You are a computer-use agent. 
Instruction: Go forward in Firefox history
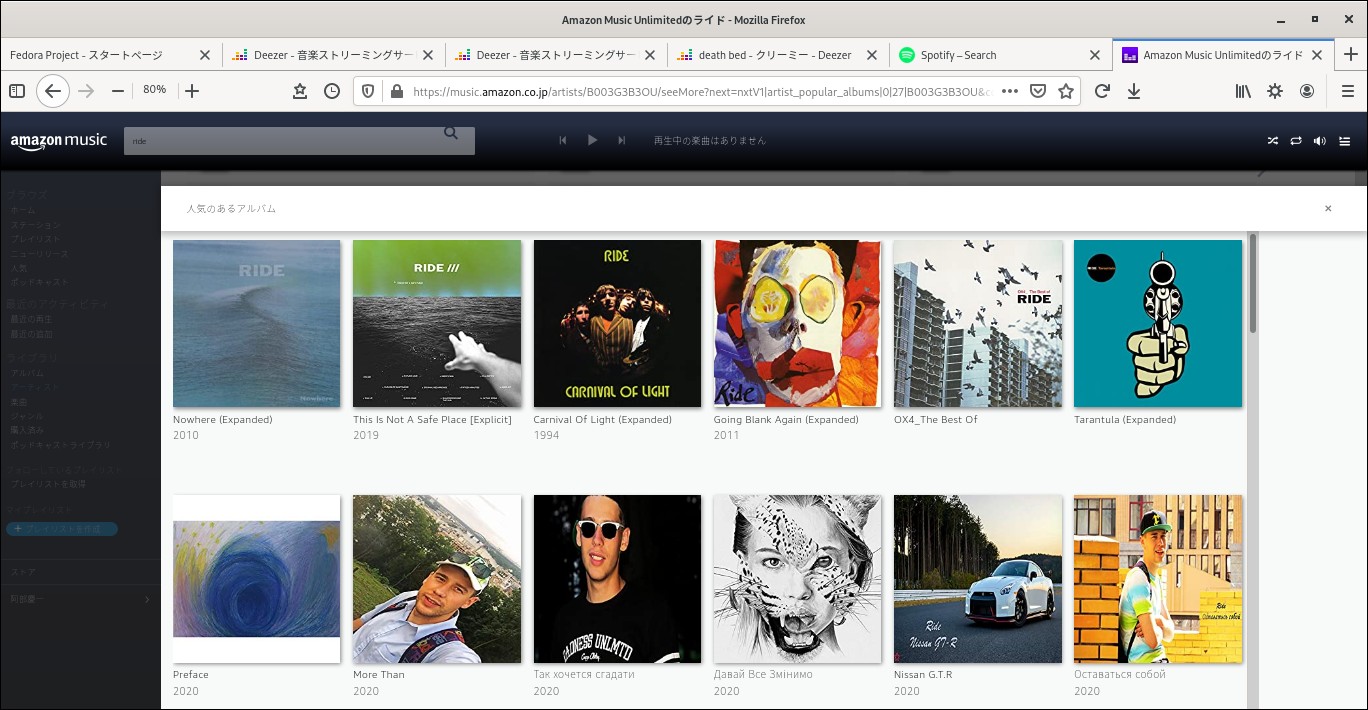coord(86,91)
